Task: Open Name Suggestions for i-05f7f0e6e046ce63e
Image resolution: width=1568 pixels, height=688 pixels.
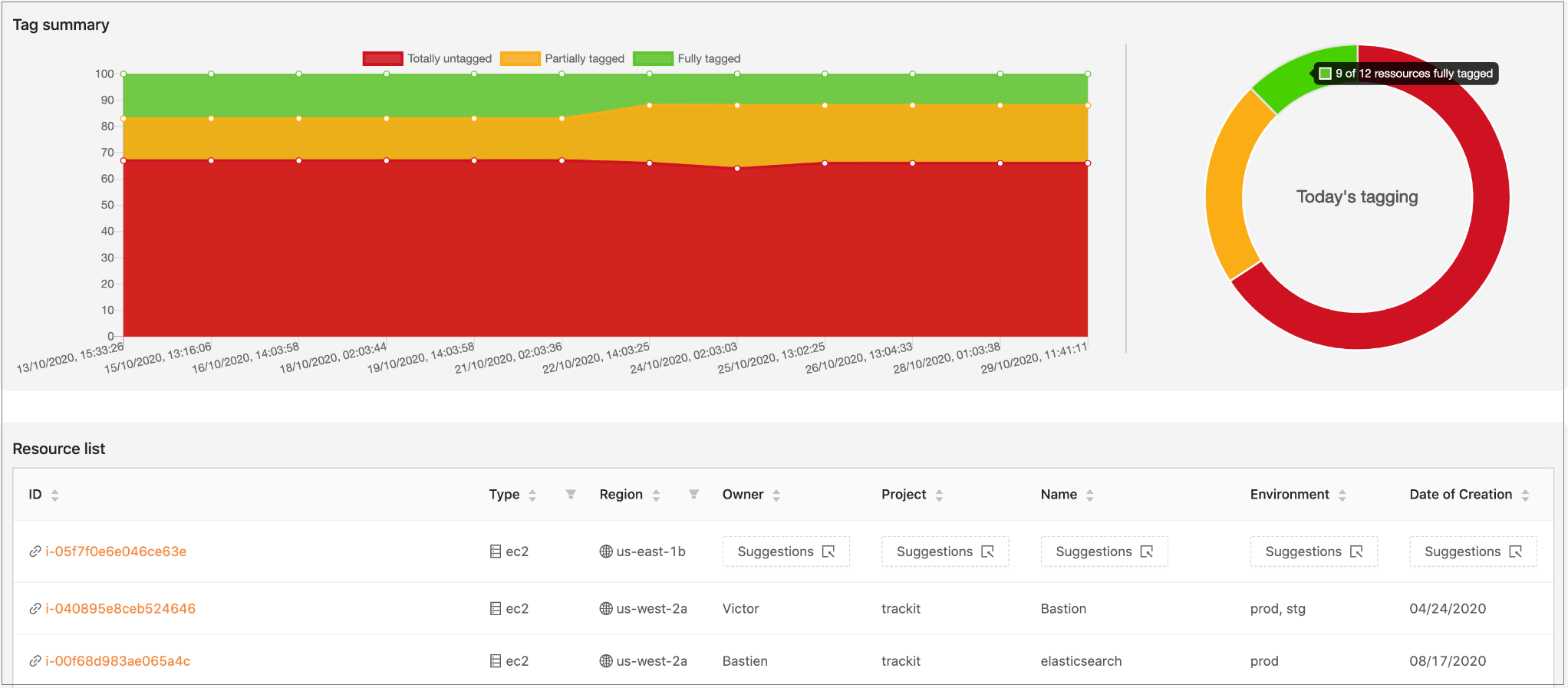Action: point(1105,551)
